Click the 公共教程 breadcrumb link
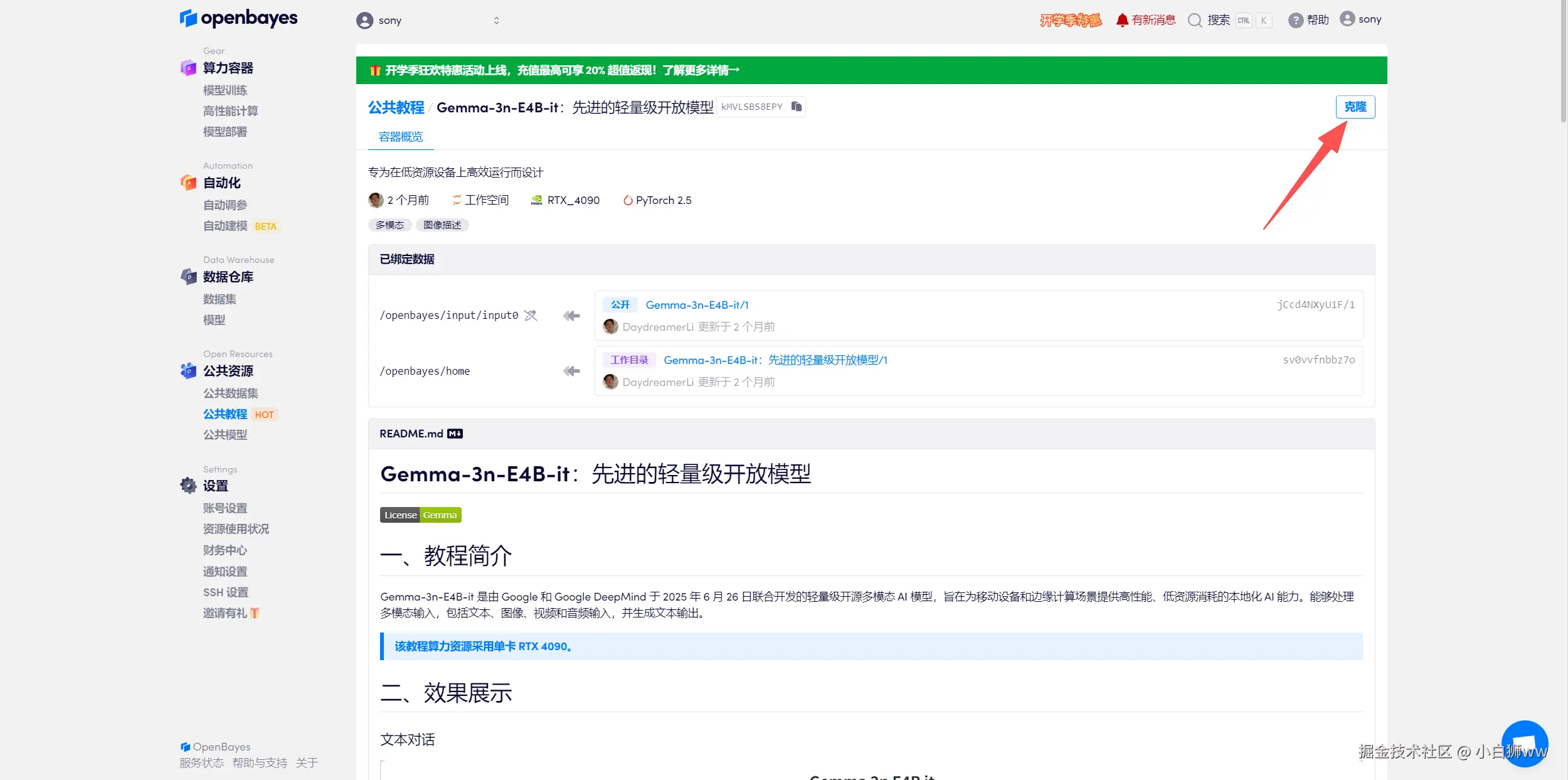 (396, 107)
